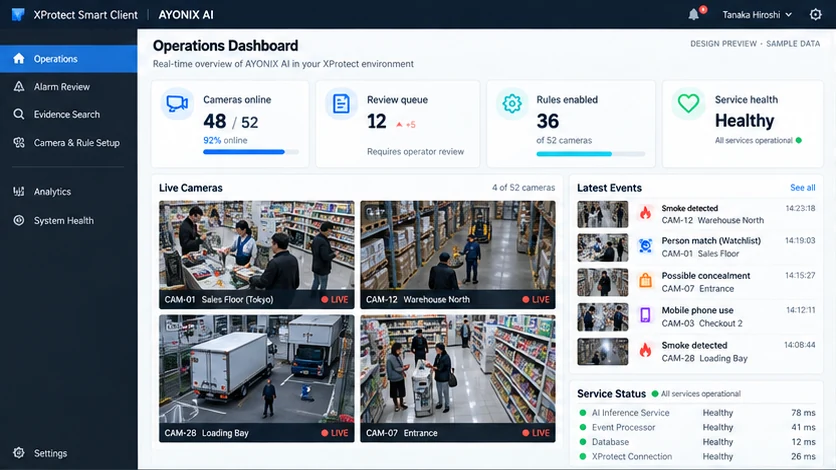
Task: Click the Analytics chart icon
Action: pos(19,191)
